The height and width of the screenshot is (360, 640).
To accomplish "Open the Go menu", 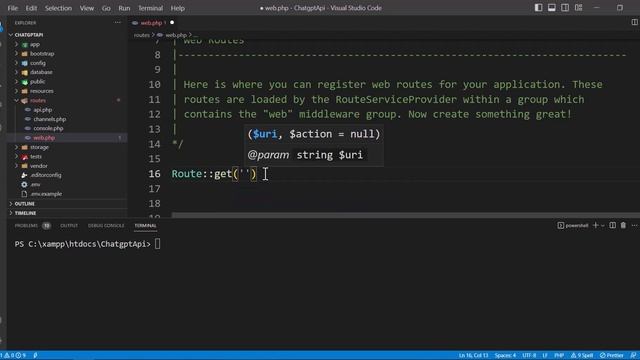I will click(x=106, y=8).
